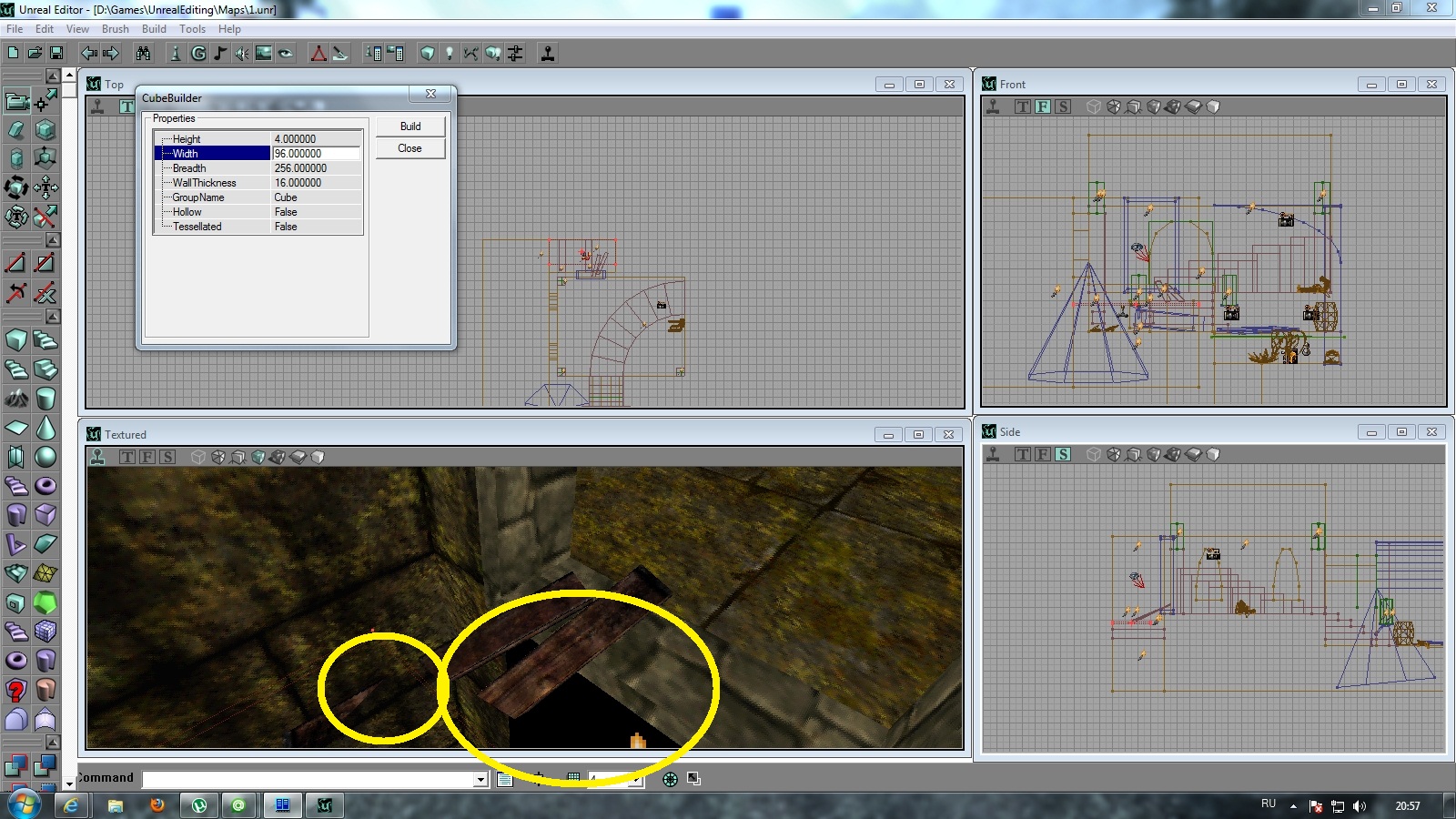Toggle Side view mode in Front viewport
Image resolution: width=1456 pixels, height=819 pixels.
pyautogui.click(x=1063, y=106)
